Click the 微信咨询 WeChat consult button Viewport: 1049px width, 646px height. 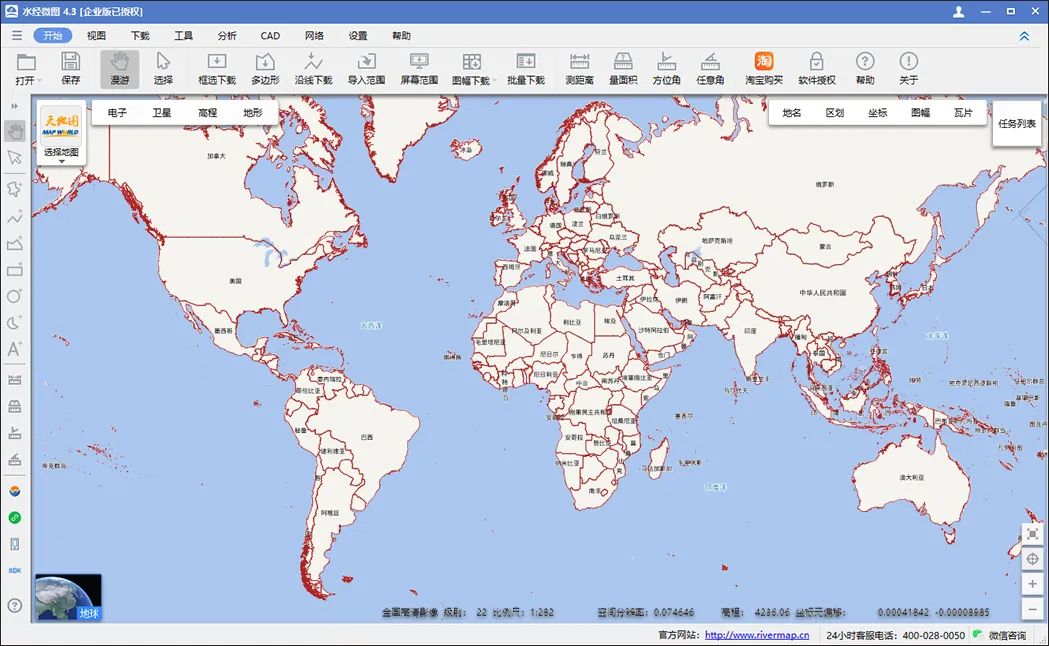(x=1001, y=635)
